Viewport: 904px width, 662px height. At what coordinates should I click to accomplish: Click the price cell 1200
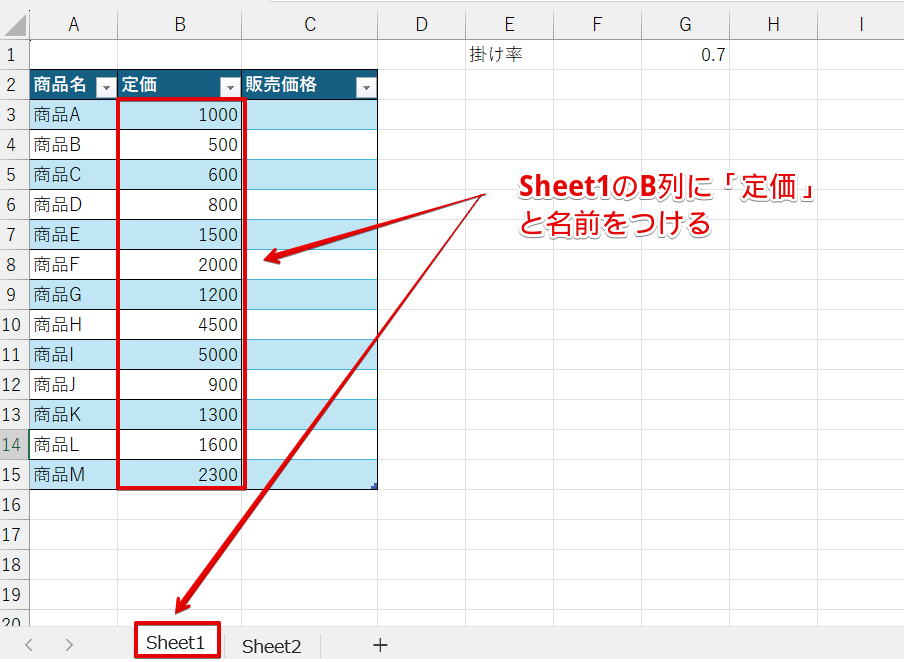179,295
